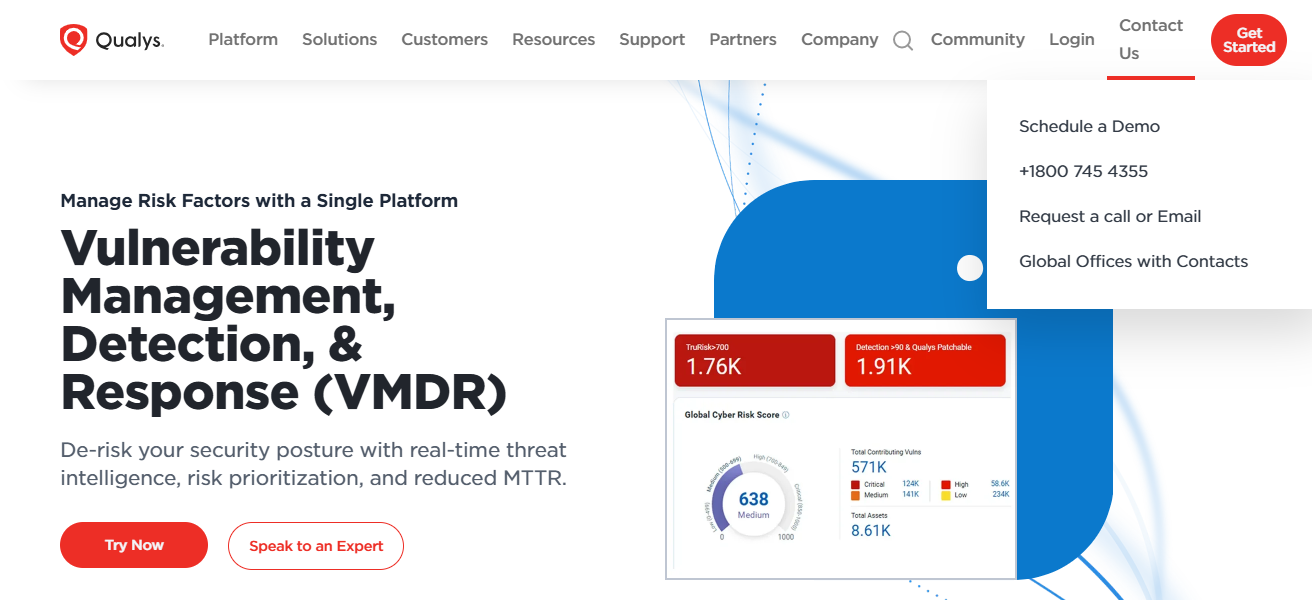Click the TruRisk>700 red tile

point(755,360)
